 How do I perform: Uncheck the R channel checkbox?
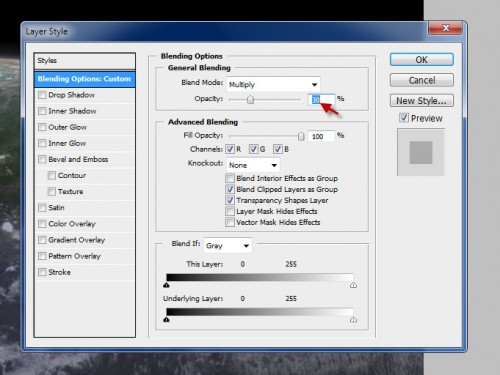[x=230, y=149]
